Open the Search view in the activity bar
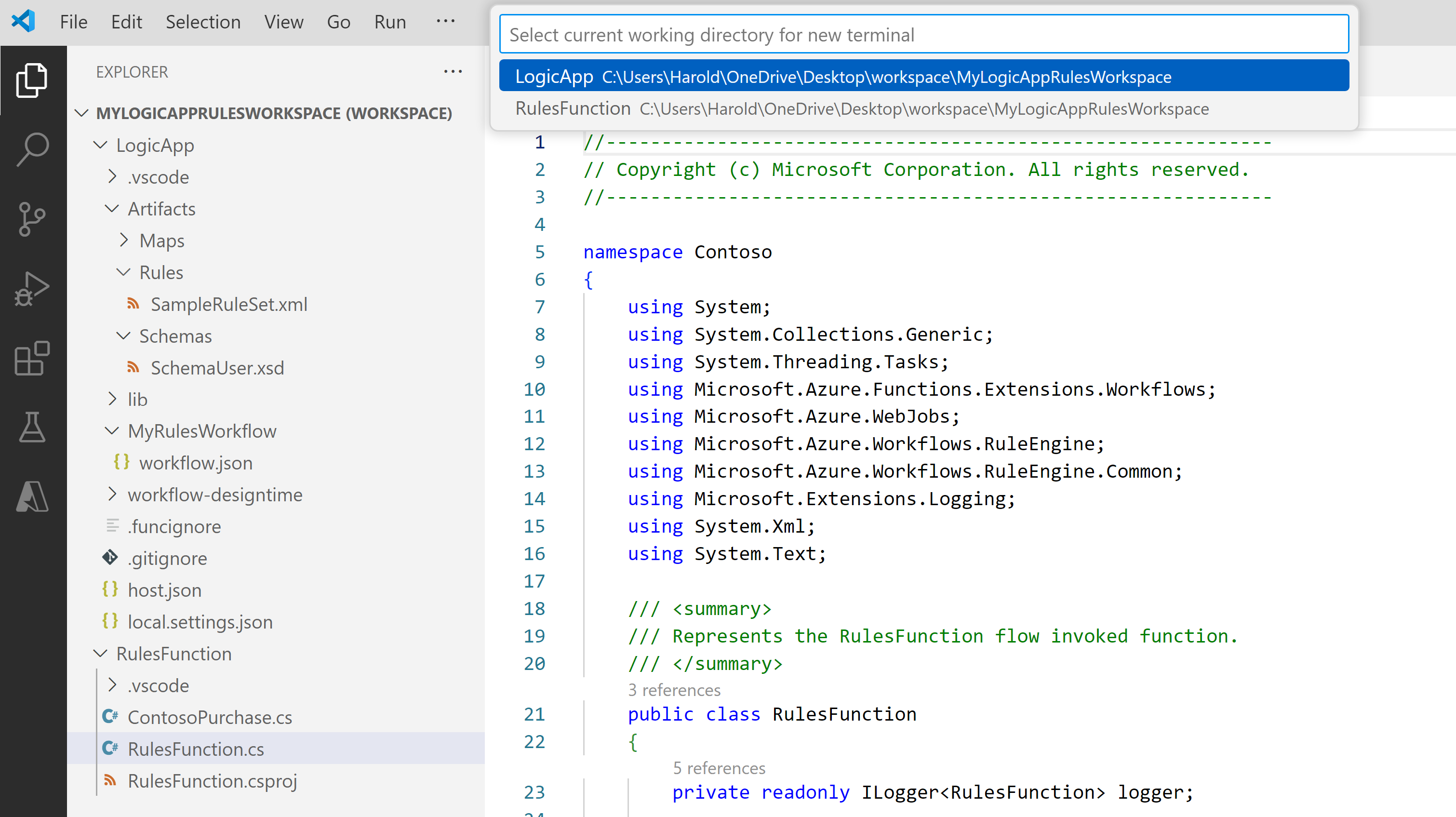1456x817 pixels. click(32, 149)
